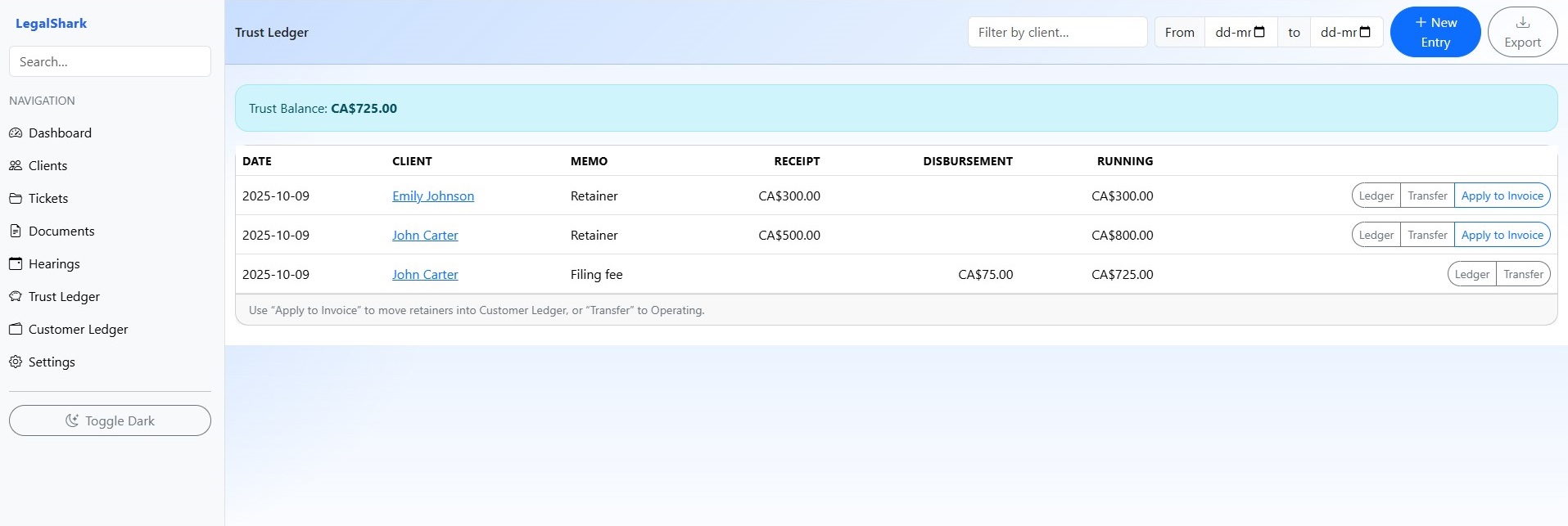
Task: Click the Dashboard gauge icon in sidebar
Action: (16, 133)
